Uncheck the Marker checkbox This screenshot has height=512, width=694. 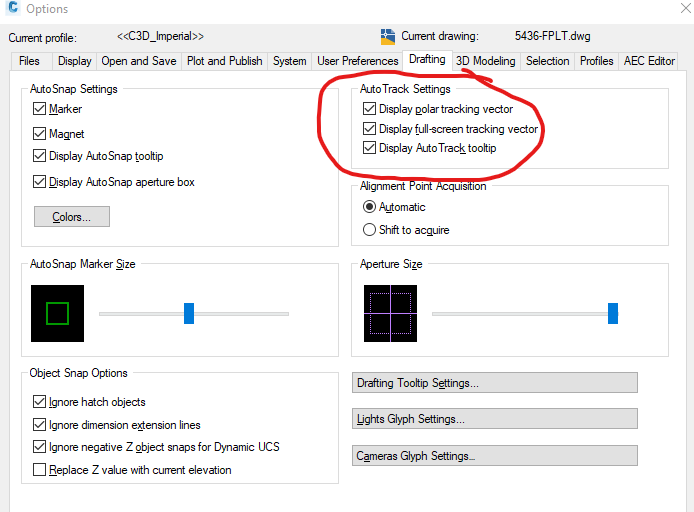point(39,108)
